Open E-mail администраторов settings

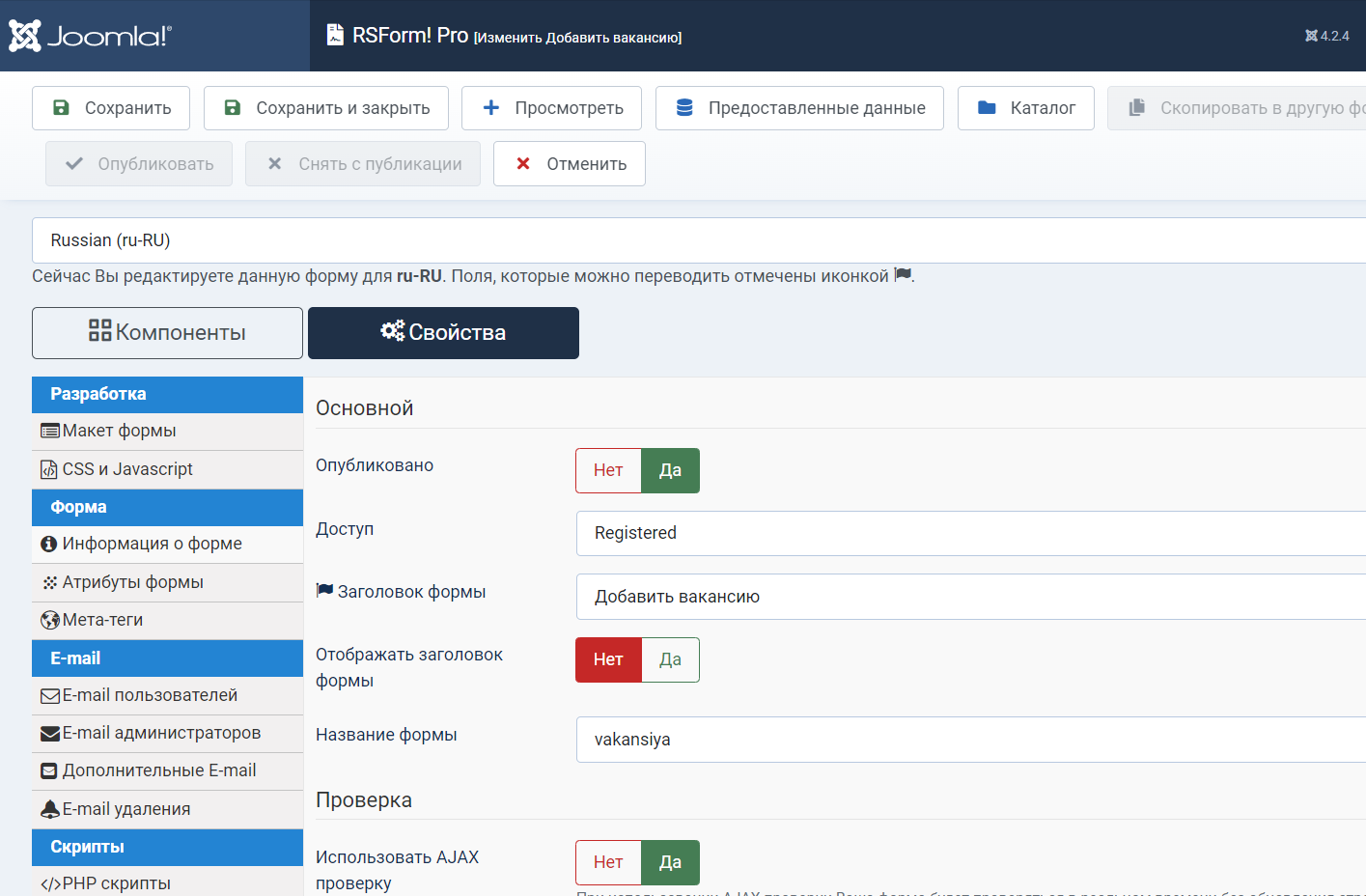point(161,733)
